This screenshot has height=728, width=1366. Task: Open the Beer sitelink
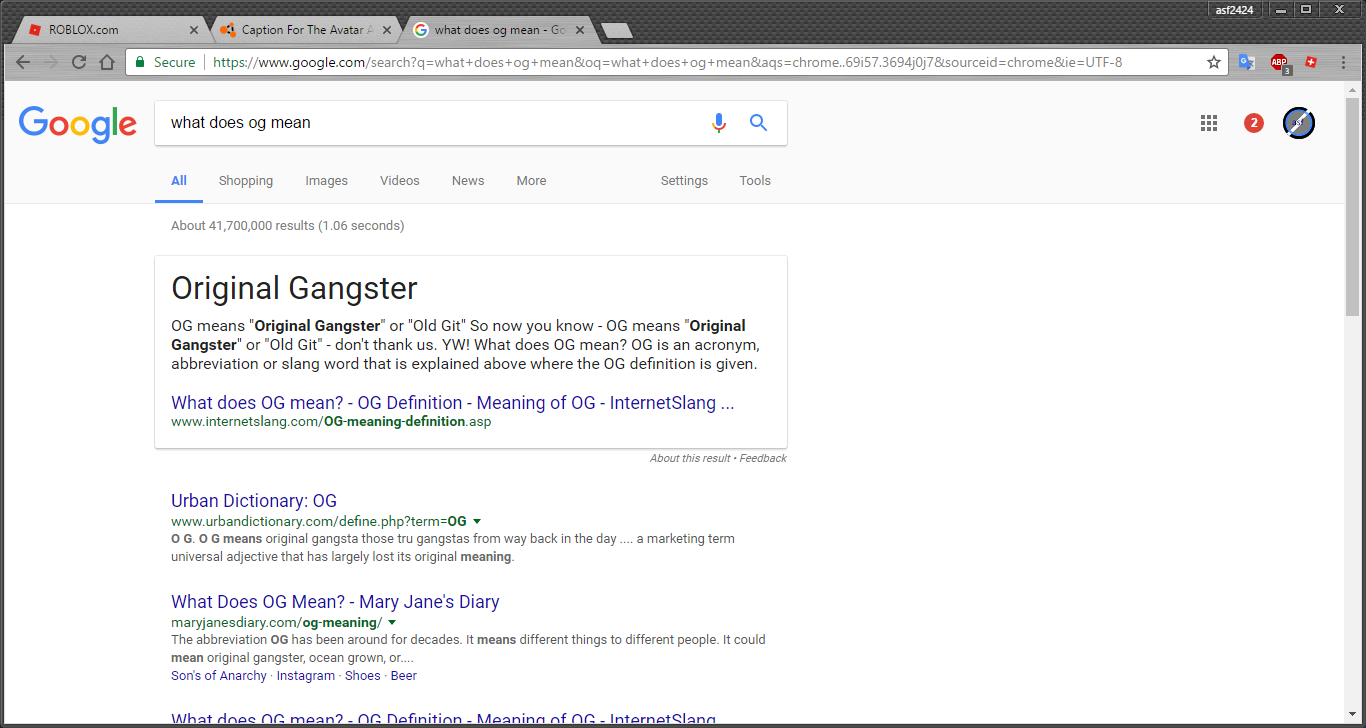tap(404, 676)
